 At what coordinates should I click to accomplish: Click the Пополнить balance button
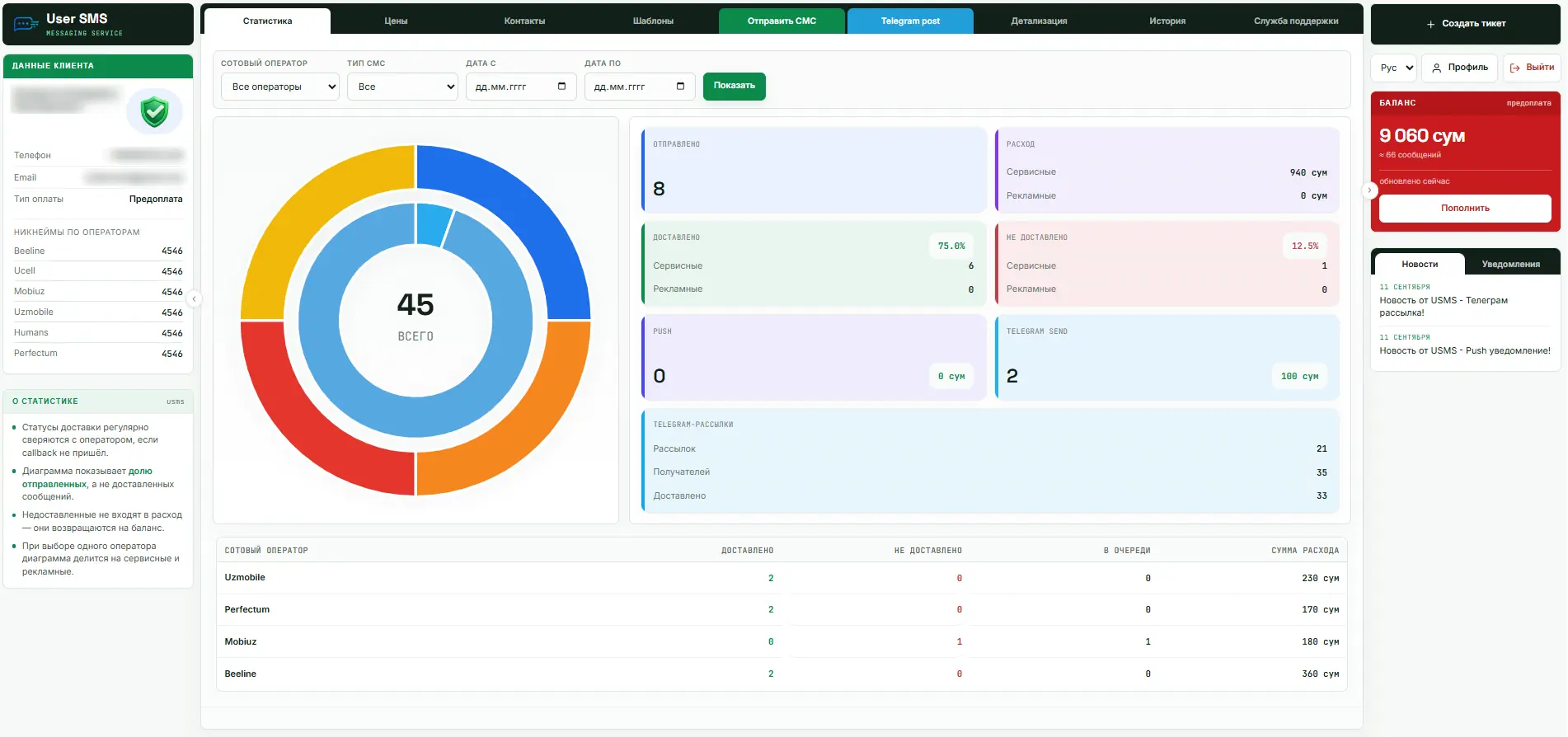point(1465,208)
